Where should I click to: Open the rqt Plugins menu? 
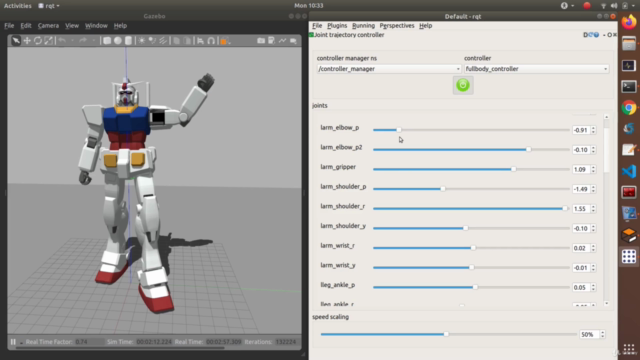(x=337, y=26)
